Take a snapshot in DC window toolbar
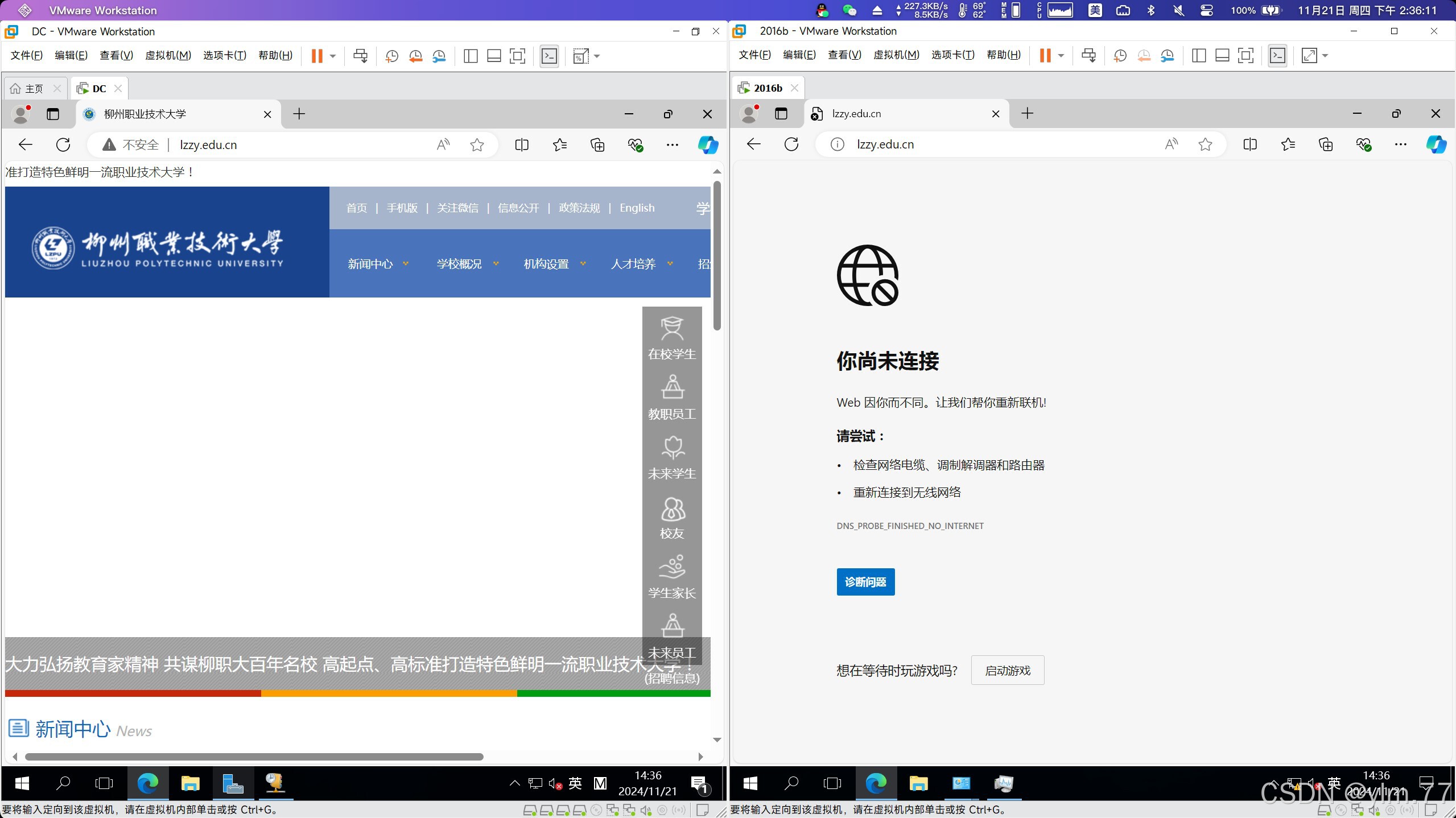 point(391,56)
